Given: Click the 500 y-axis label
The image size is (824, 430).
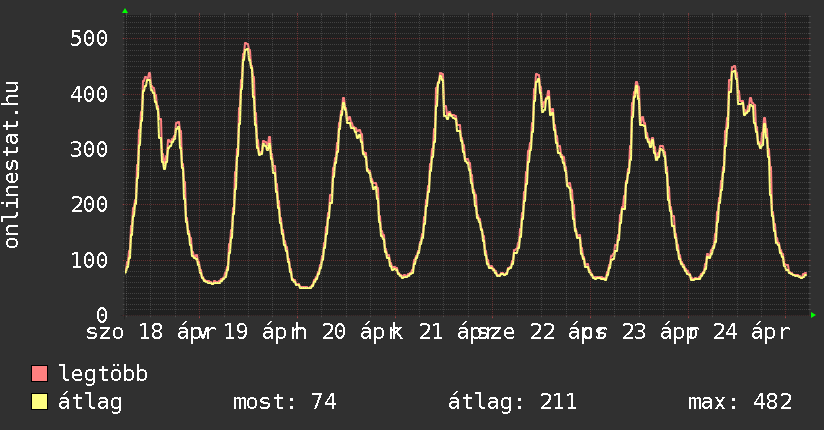Looking at the screenshot, I should tap(89, 39).
